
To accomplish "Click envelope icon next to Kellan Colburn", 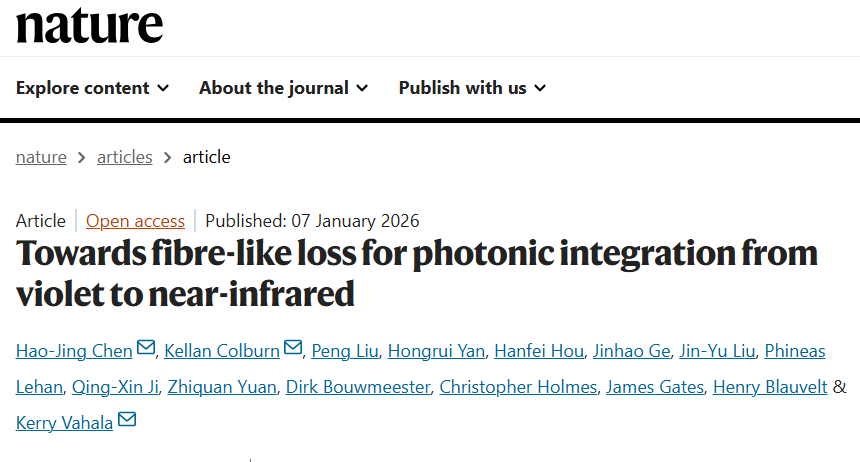I will coord(293,349).
